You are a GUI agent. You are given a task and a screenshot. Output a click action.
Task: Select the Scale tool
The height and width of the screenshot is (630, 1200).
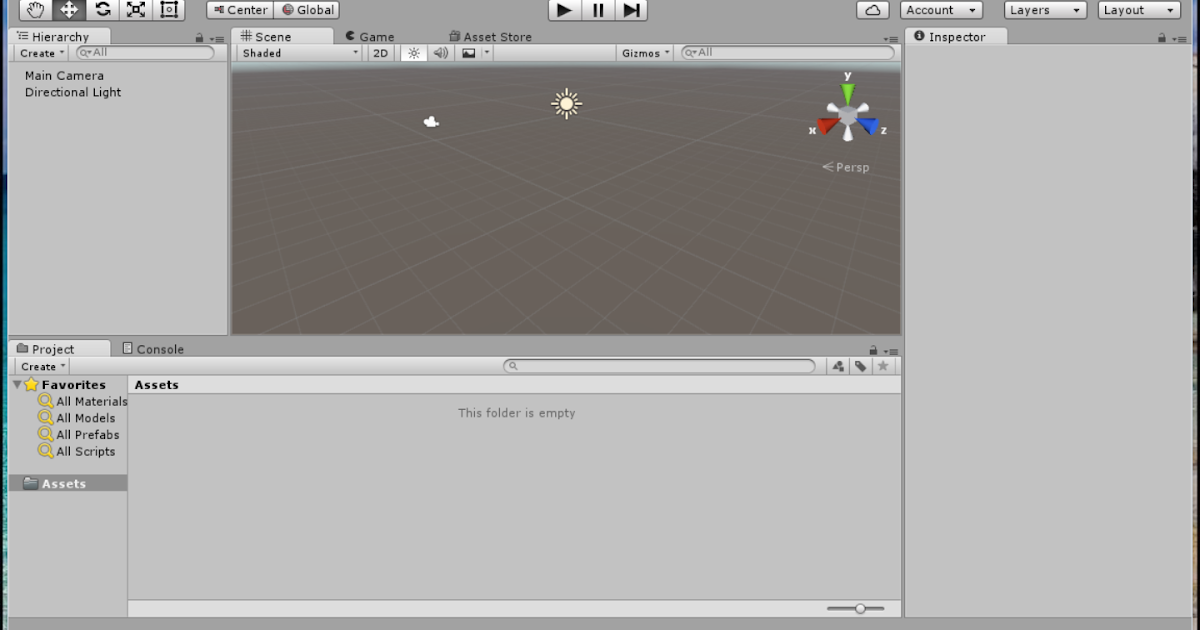point(135,10)
